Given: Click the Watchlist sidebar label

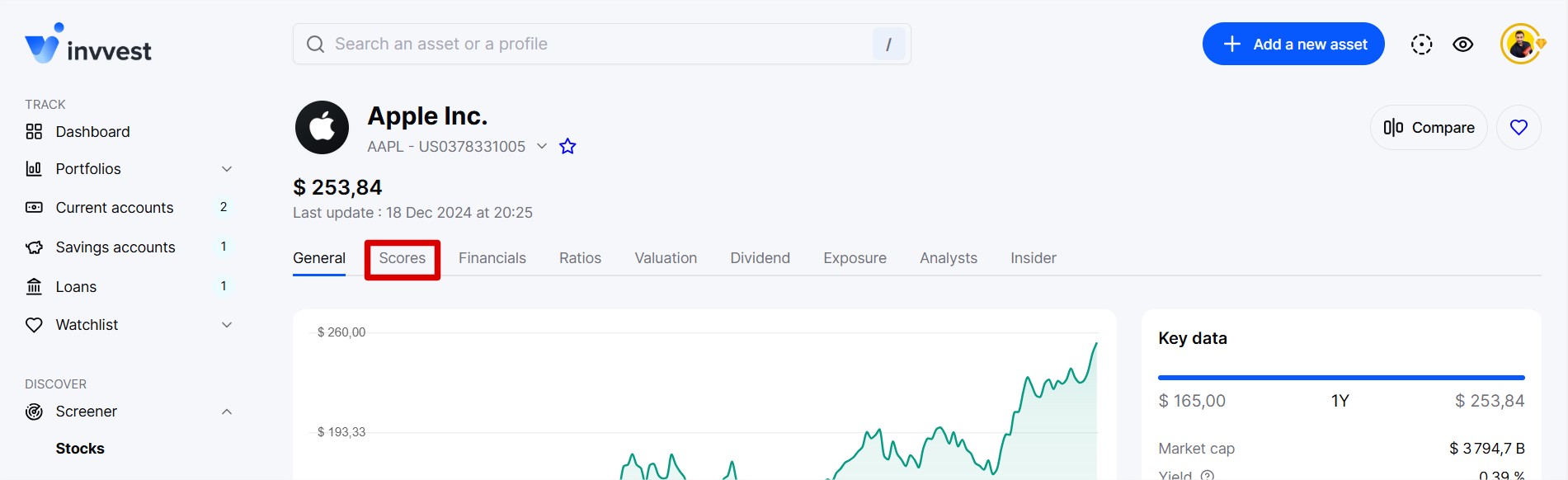Looking at the screenshot, I should (x=87, y=325).
